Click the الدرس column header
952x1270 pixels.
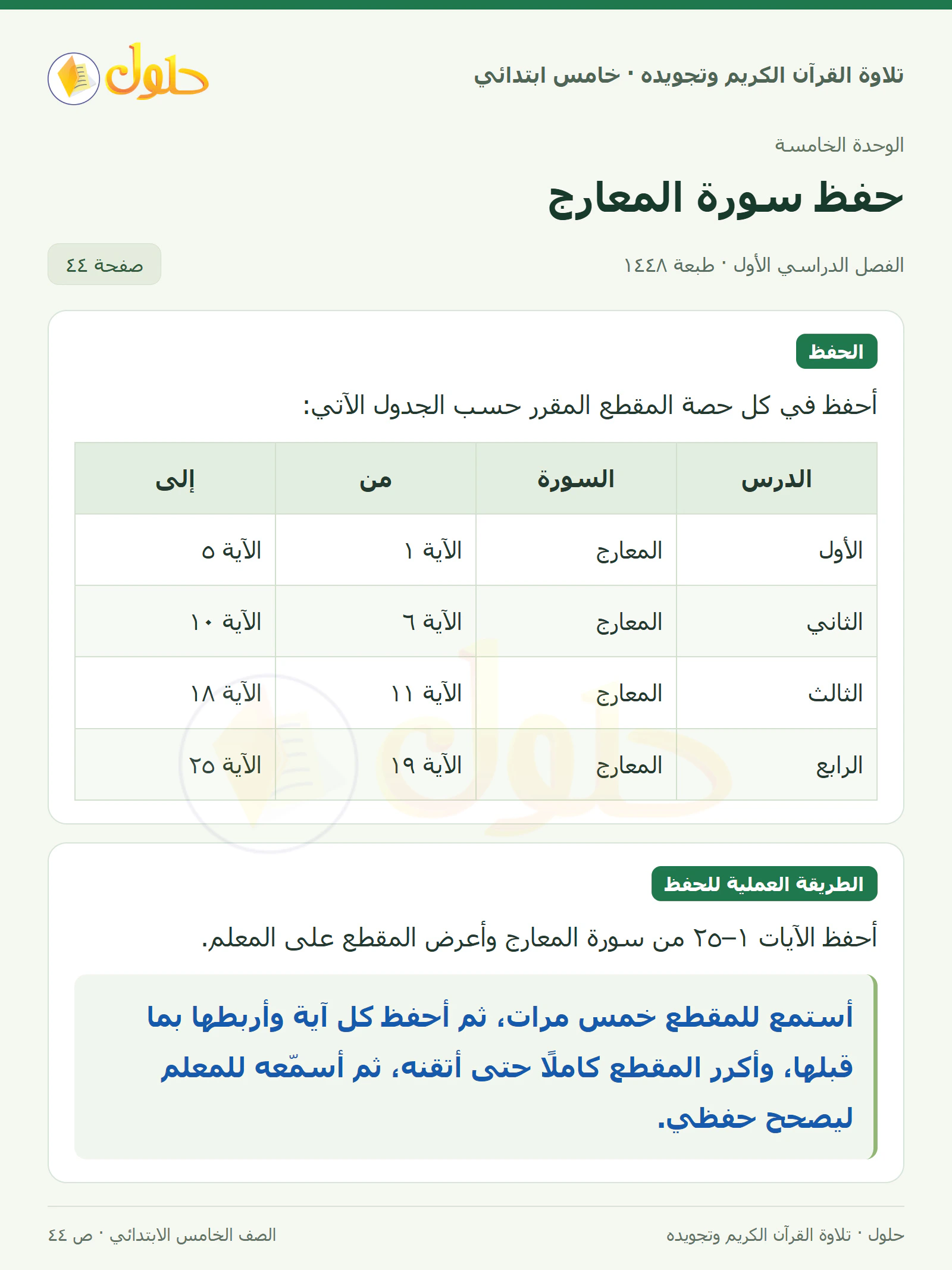tap(776, 478)
